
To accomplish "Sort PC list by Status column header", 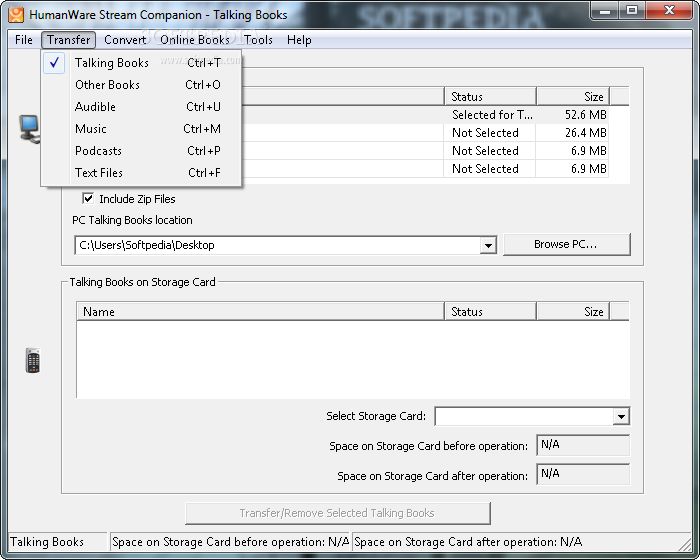I will pos(490,96).
